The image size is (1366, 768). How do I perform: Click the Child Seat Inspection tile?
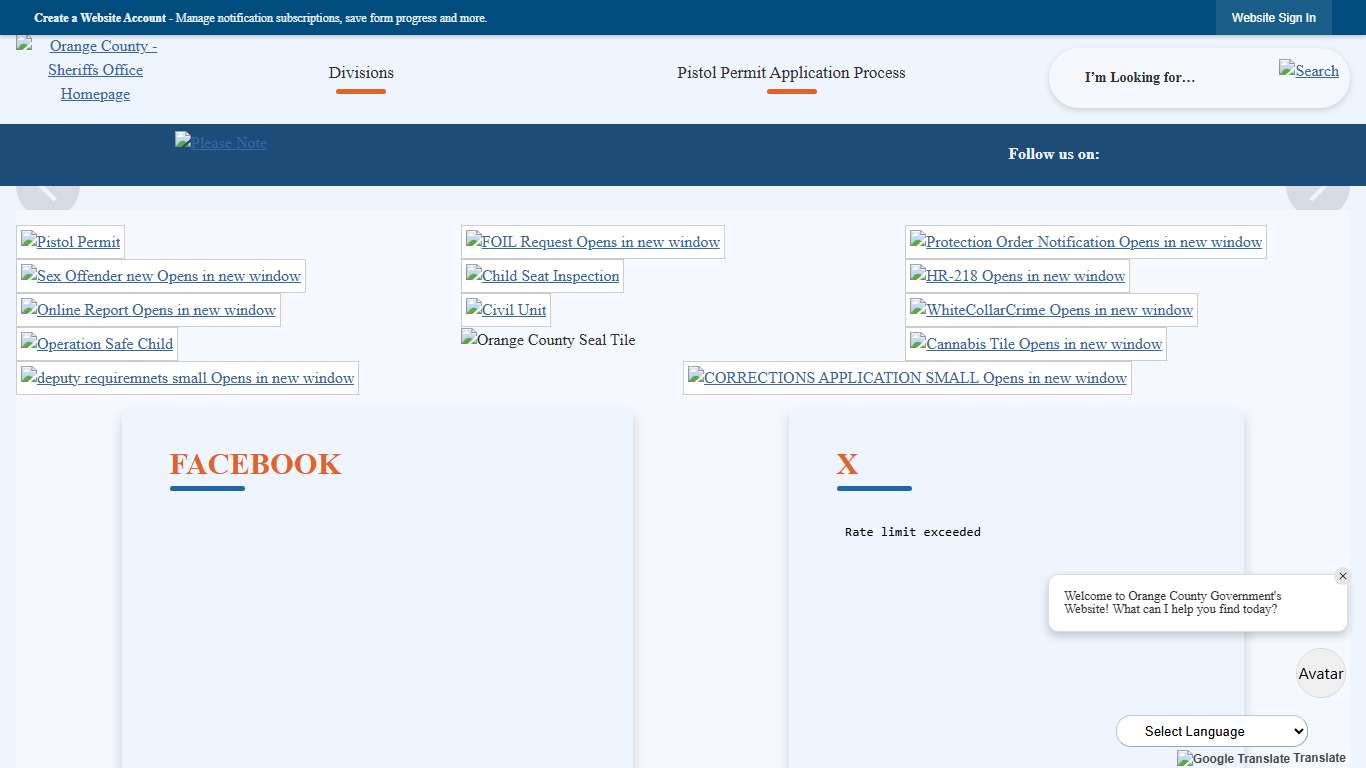coord(542,276)
